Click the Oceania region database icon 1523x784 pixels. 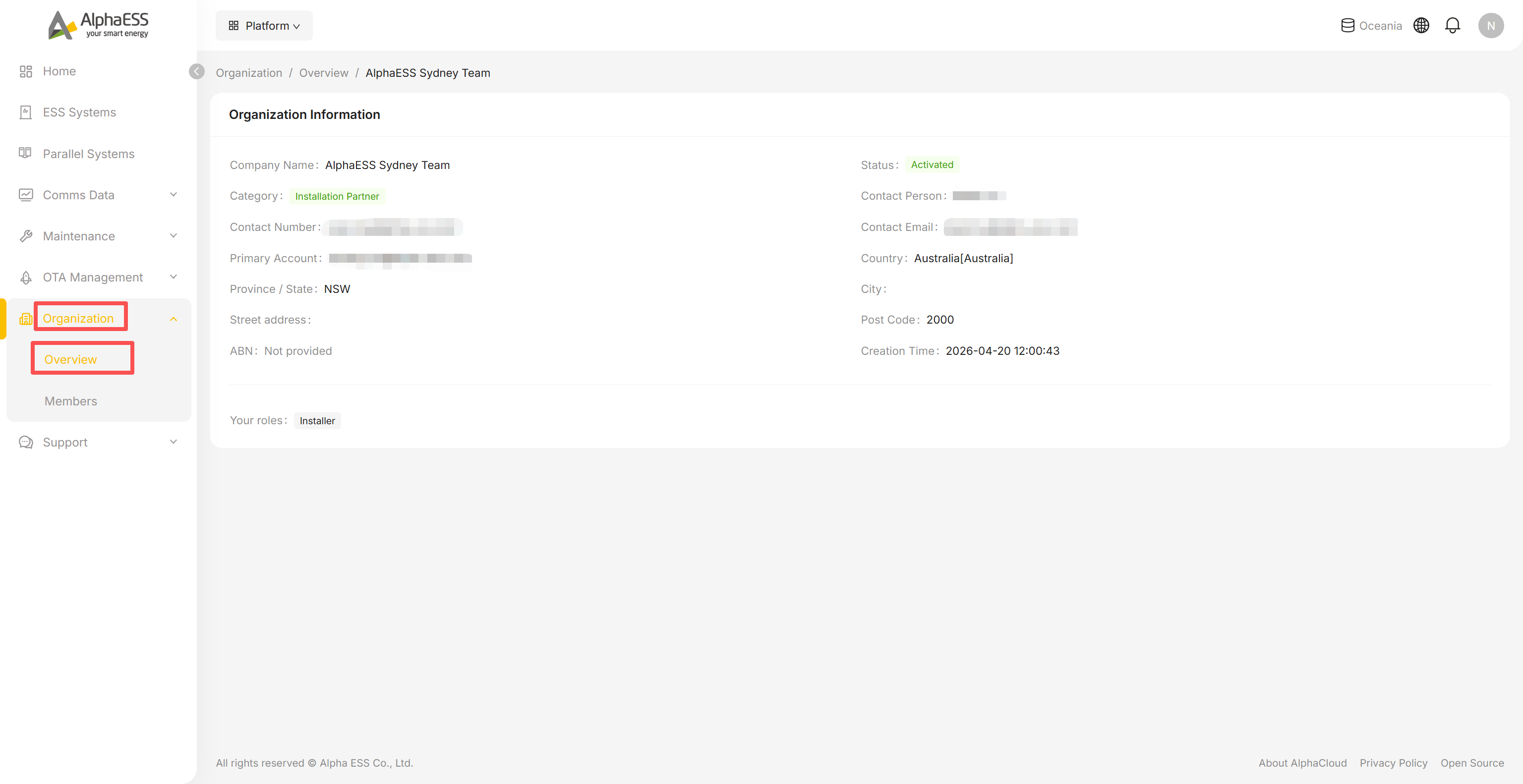click(x=1347, y=25)
